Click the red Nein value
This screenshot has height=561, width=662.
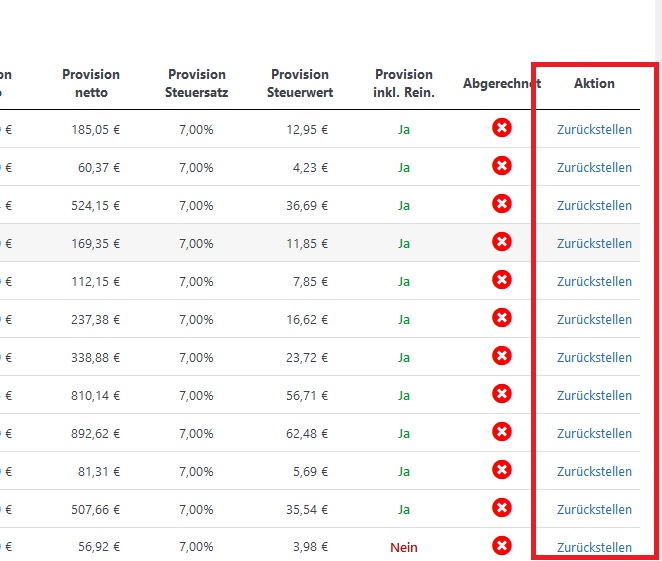pos(404,547)
